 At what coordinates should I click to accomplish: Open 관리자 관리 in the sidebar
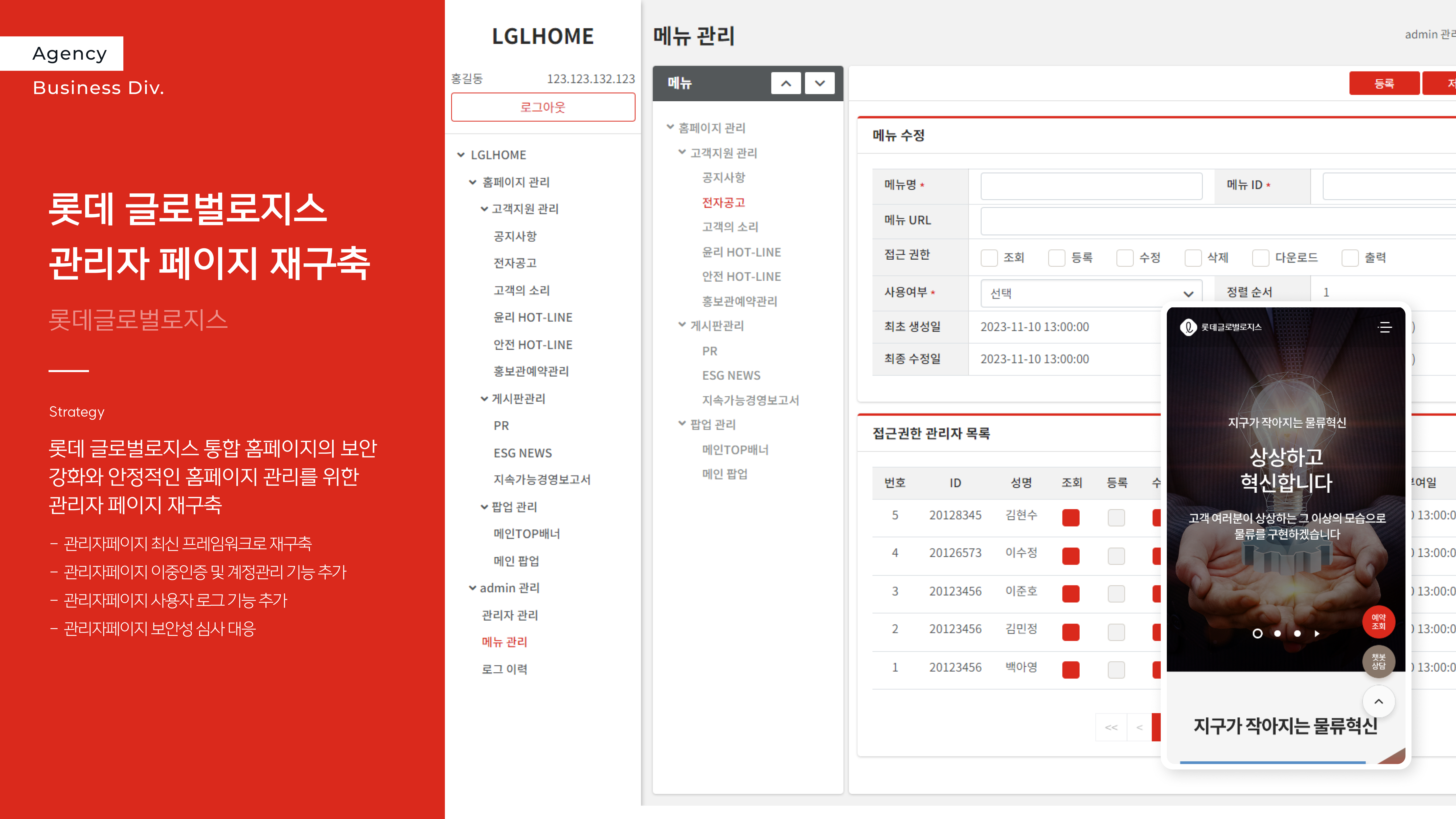tap(510, 615)
